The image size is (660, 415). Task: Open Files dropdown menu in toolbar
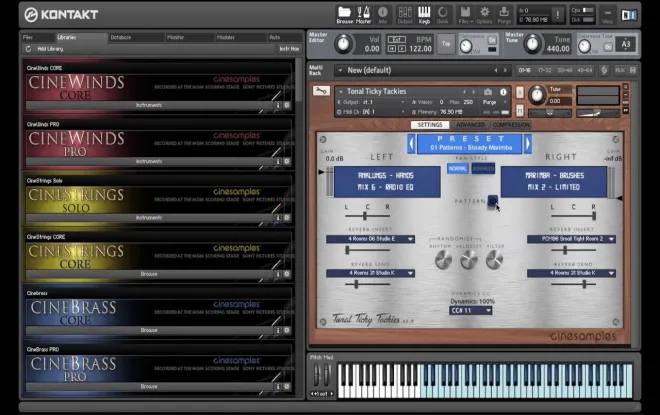click(x=465, y=15)
